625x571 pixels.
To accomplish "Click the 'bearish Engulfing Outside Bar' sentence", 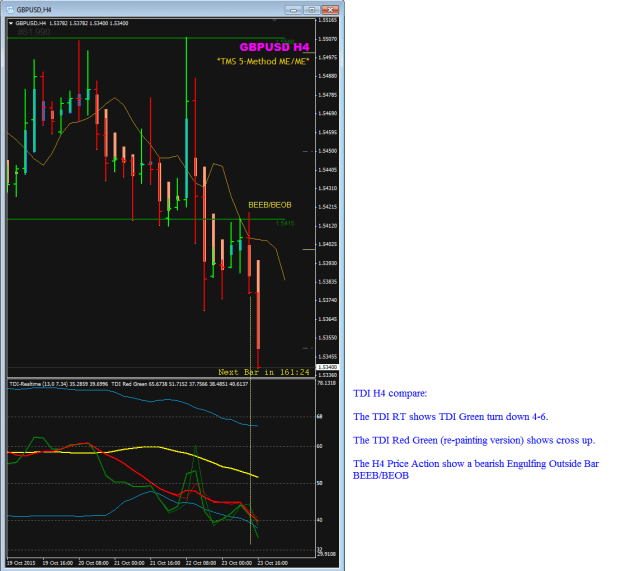I will point(476,469).
